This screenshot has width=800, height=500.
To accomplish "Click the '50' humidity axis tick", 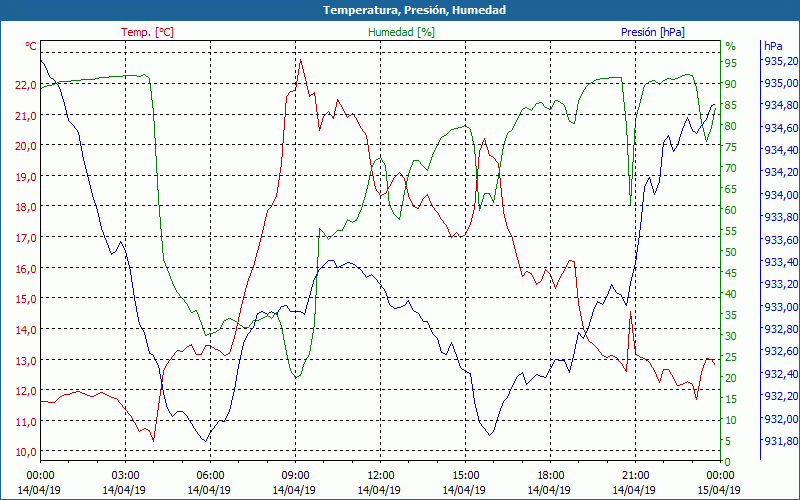I will (731, 252).
